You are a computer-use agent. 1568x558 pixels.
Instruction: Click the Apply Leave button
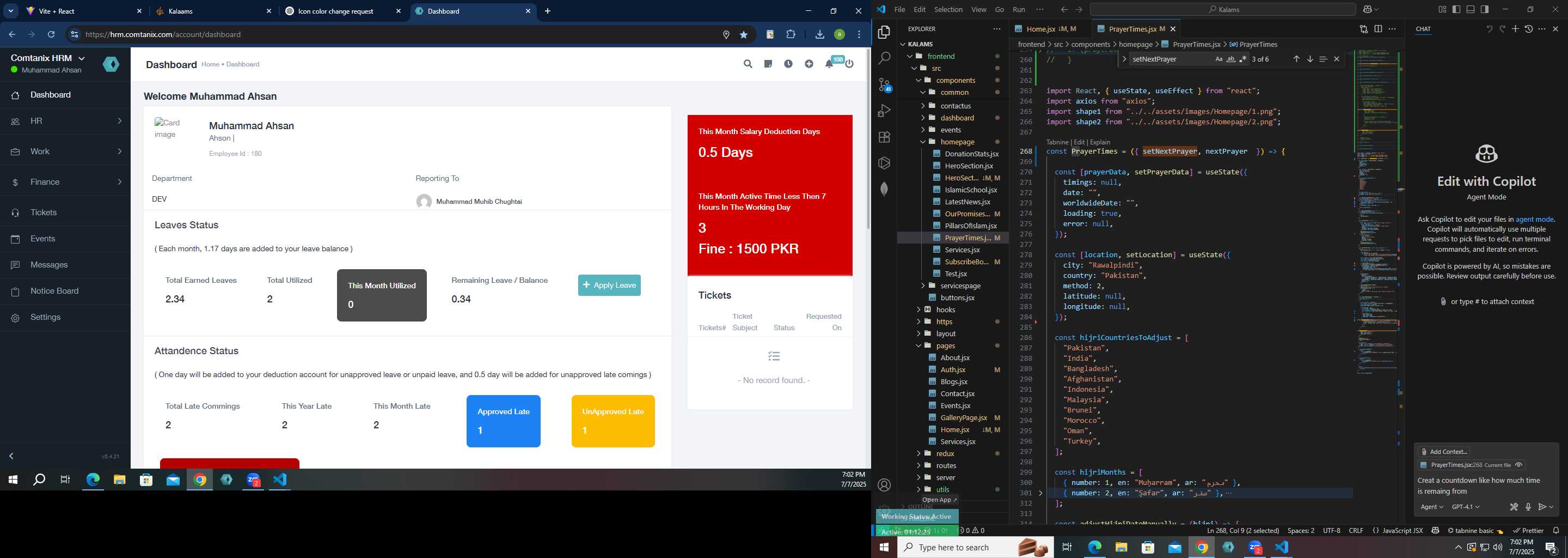tap(609, 285)
